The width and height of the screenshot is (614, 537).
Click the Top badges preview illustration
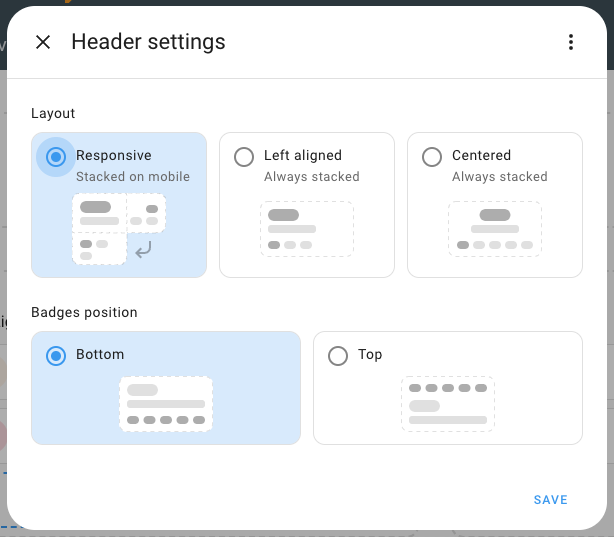[x=447, y=404]
